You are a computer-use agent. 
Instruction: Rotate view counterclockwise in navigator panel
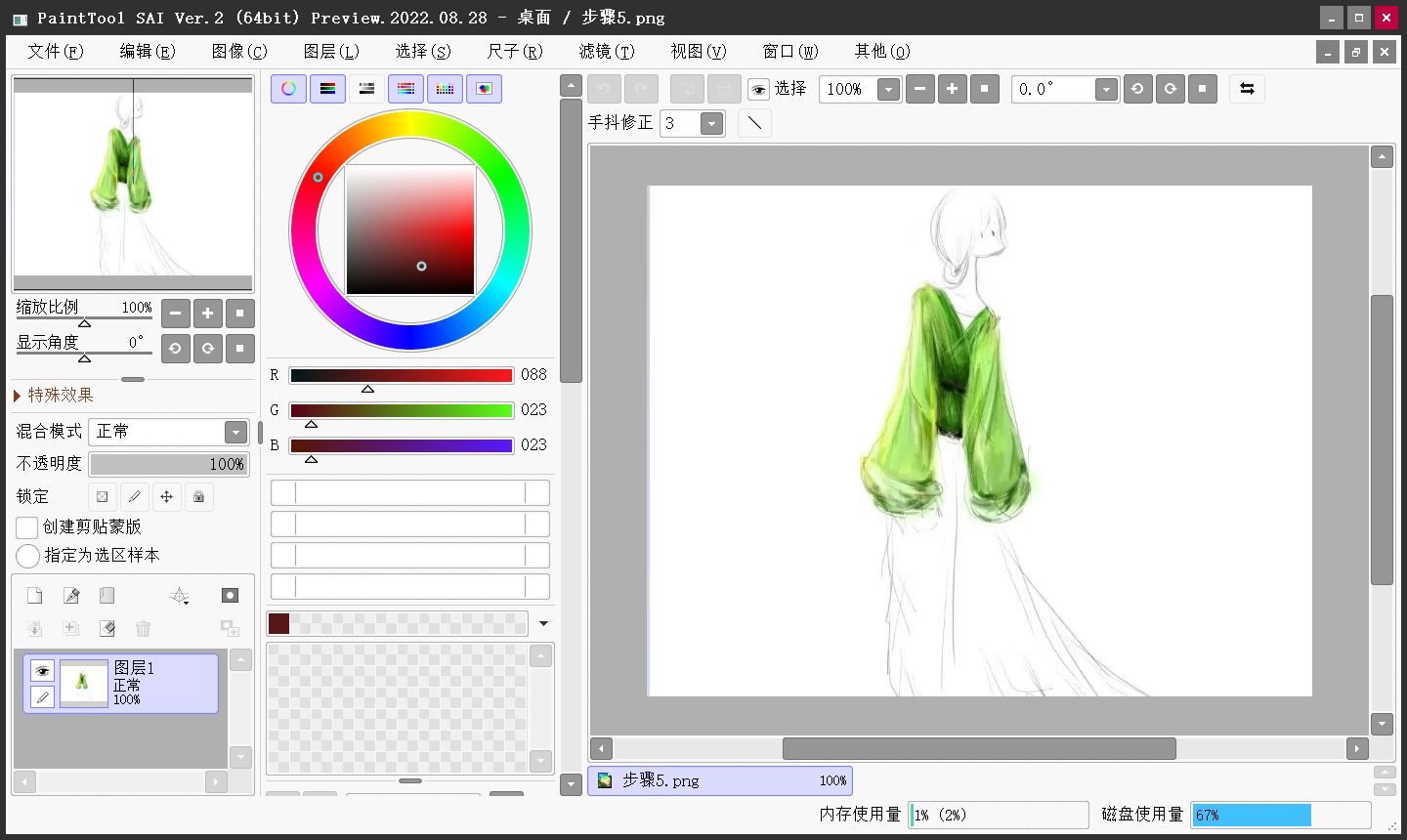click(x=175, y=349)
